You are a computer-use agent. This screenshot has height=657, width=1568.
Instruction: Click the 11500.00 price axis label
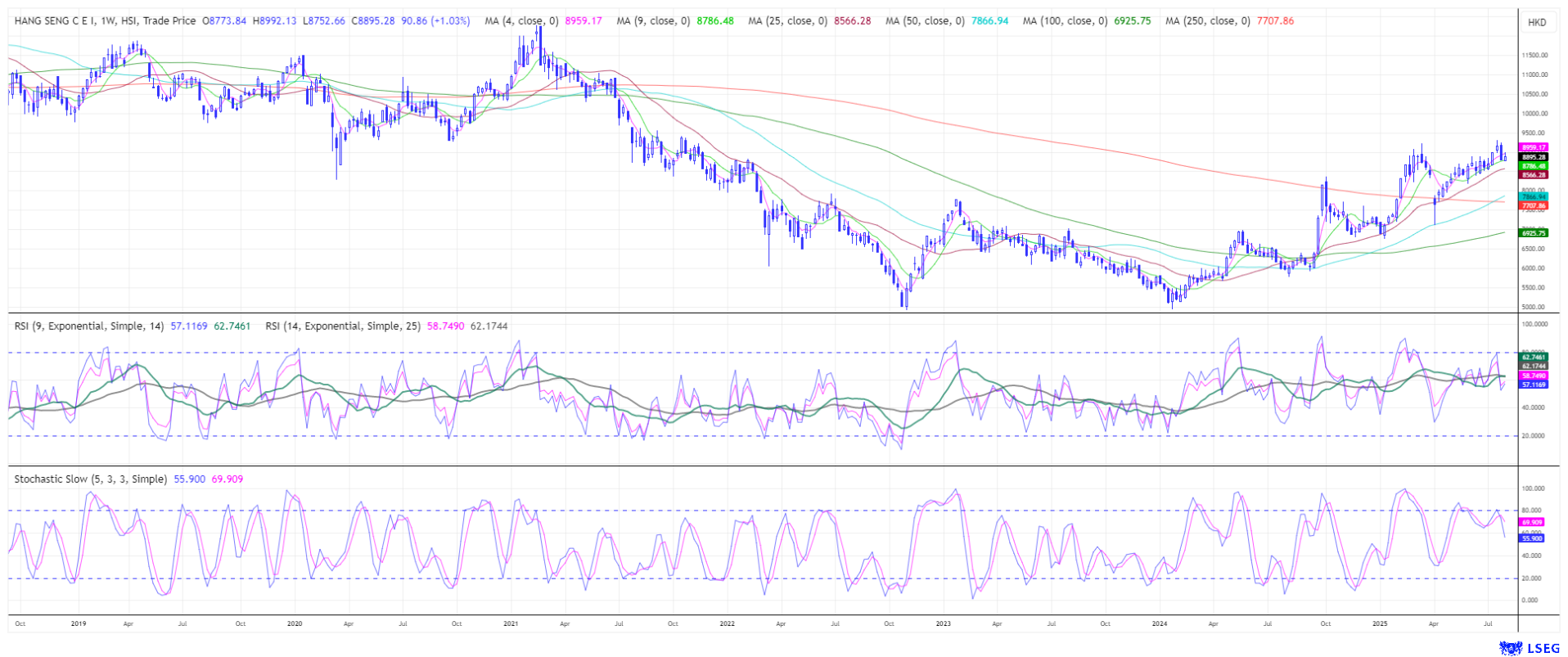pos(1534,56)
